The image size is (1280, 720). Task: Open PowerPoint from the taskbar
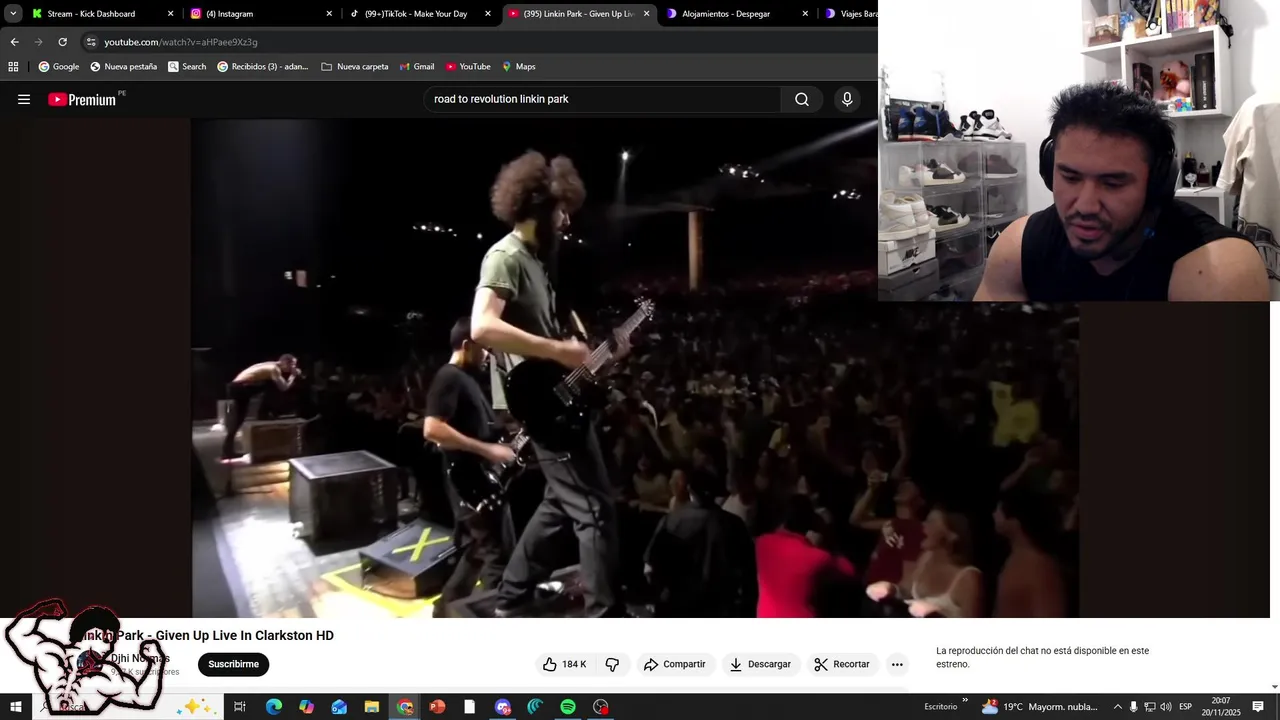pos(437,707)
